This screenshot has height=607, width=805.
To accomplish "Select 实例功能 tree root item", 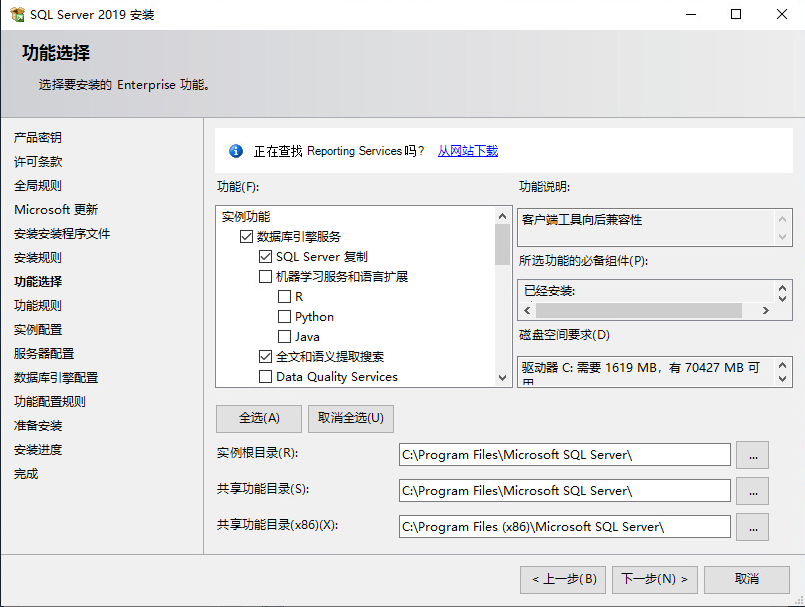I will [x=246, y=217].
